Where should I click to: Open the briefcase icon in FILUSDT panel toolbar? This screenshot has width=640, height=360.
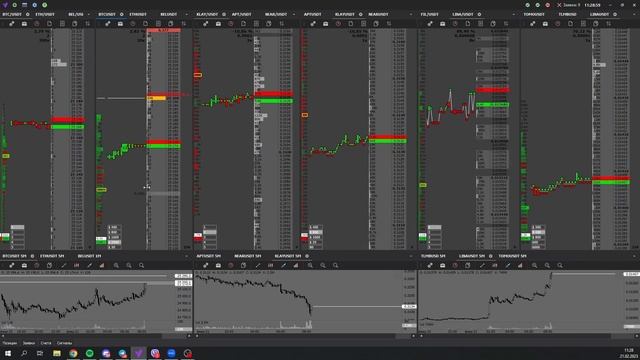pyautogui.click(x=442, y=24)
